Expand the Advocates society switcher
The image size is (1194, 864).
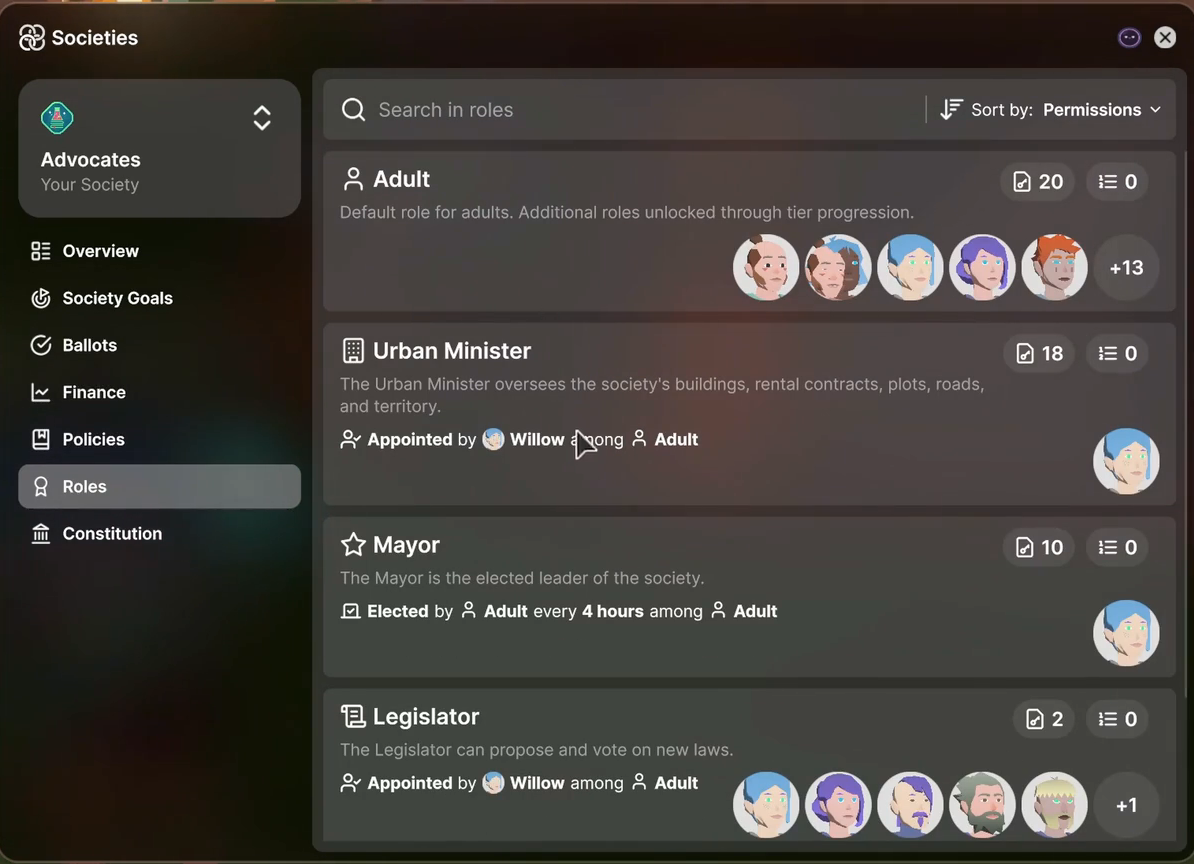pyautogui.click(x=262, y=118)
